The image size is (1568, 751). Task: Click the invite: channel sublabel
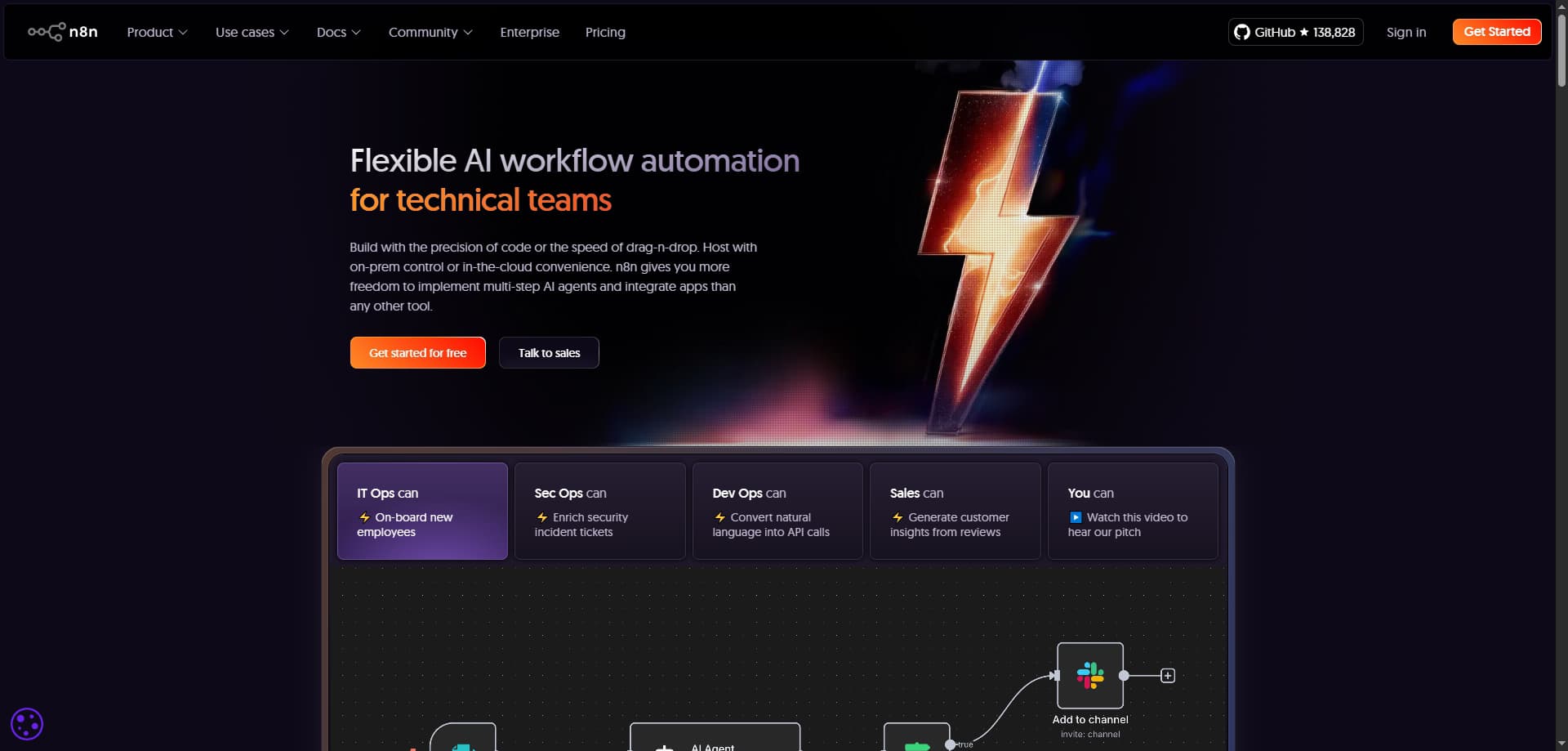(1090, 735)
